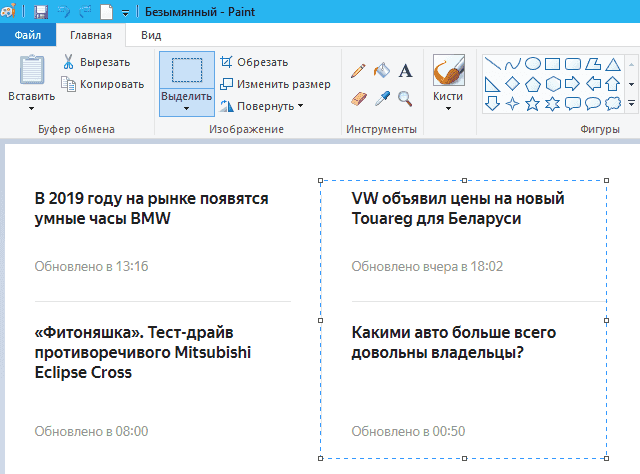This screenshot has height=474, width=640.
Task: Select the Five-point star shape
Action: (533, 104)
